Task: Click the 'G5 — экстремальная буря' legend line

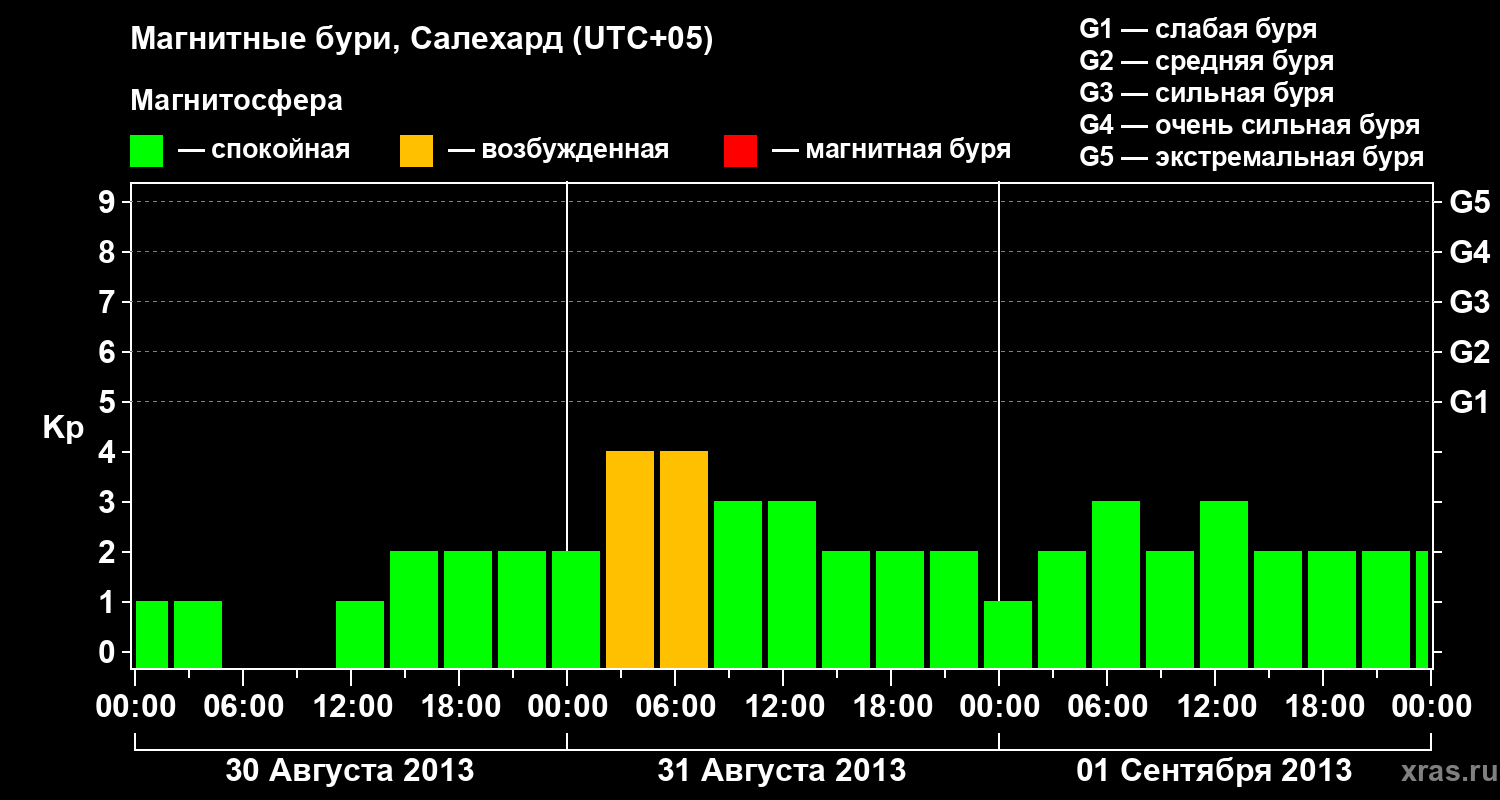Action: (x=1252, y=157)
